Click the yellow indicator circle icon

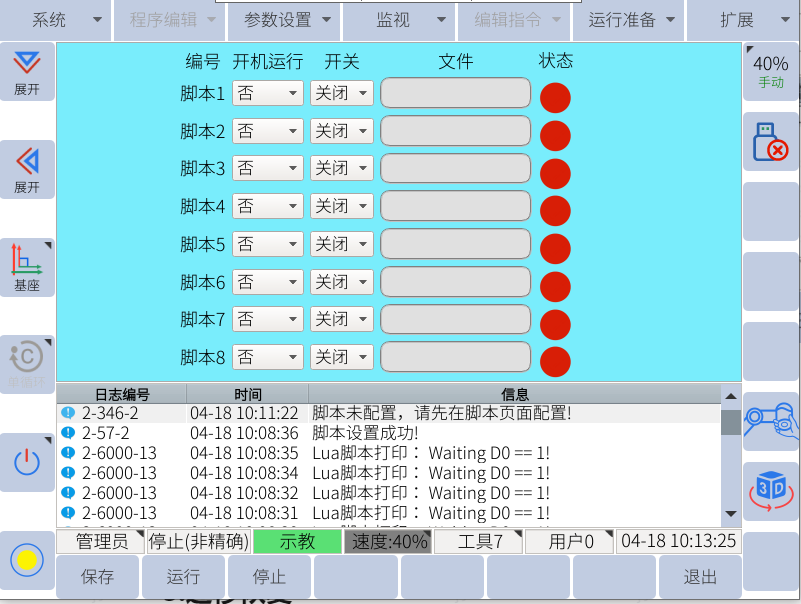(27, 559)
